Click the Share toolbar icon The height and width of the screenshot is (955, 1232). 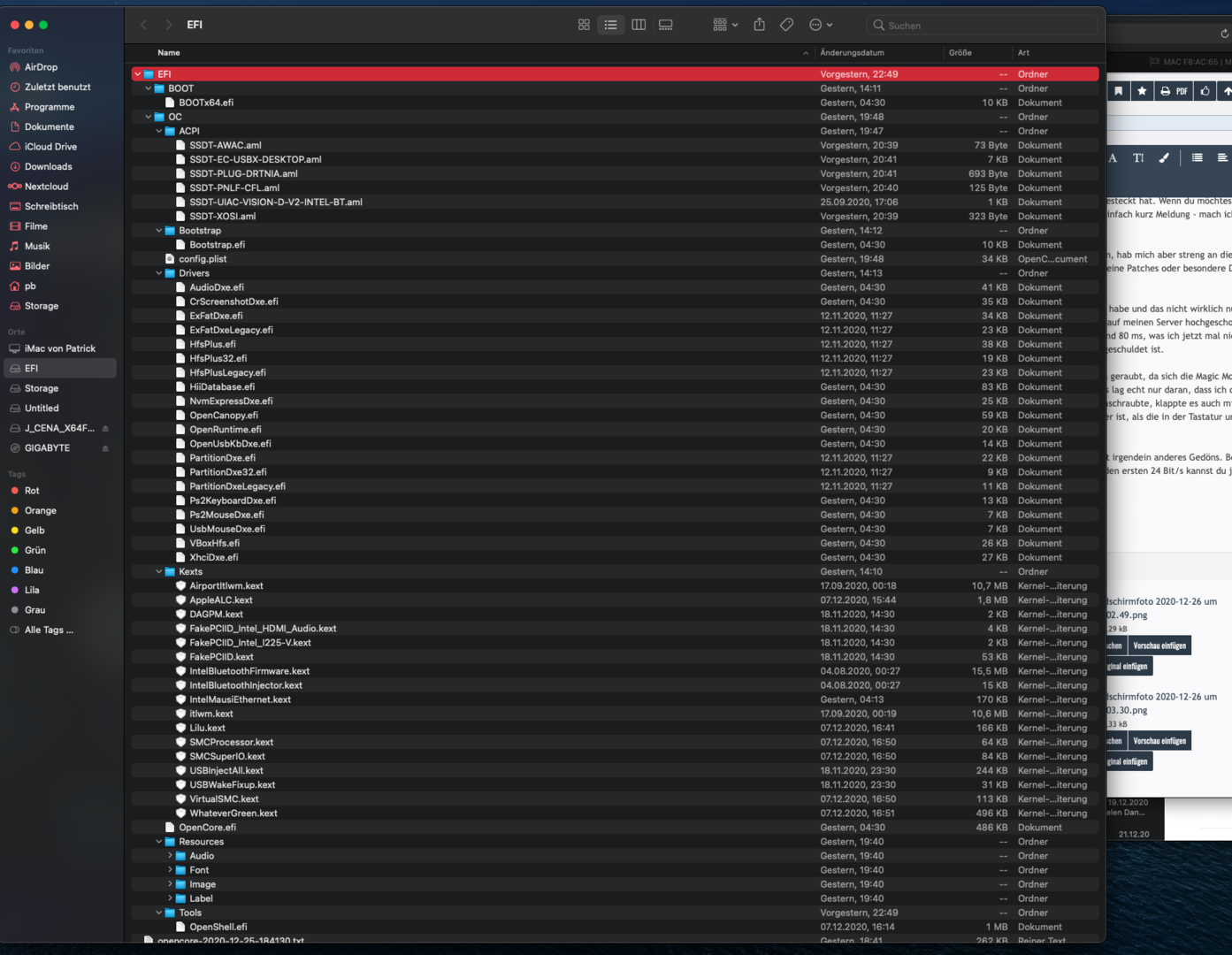pos(759,25)
